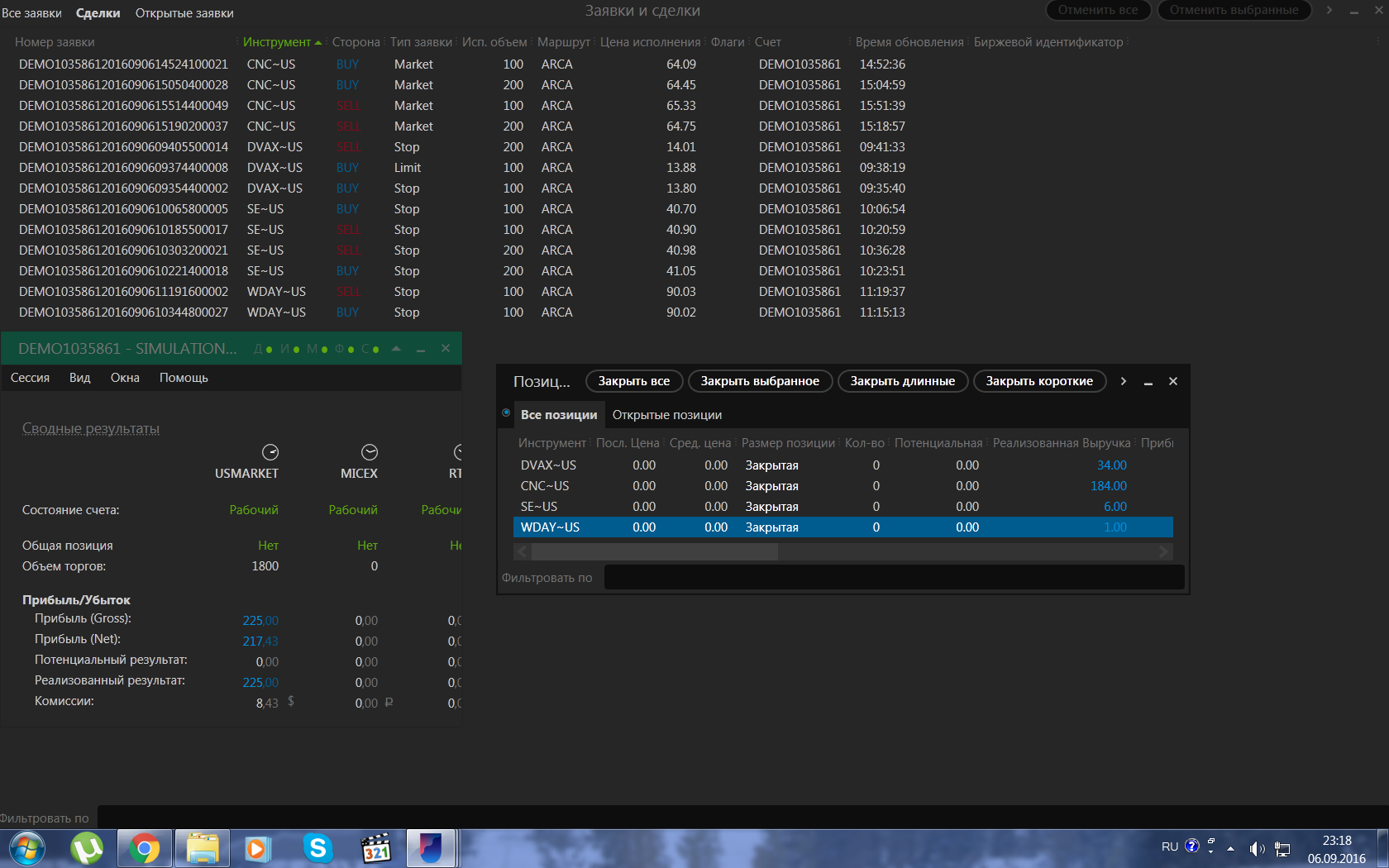Focus the Фильтровать по field in Позиции
This screenshot has width=1389, height=868.
click(x=895, y=577)
